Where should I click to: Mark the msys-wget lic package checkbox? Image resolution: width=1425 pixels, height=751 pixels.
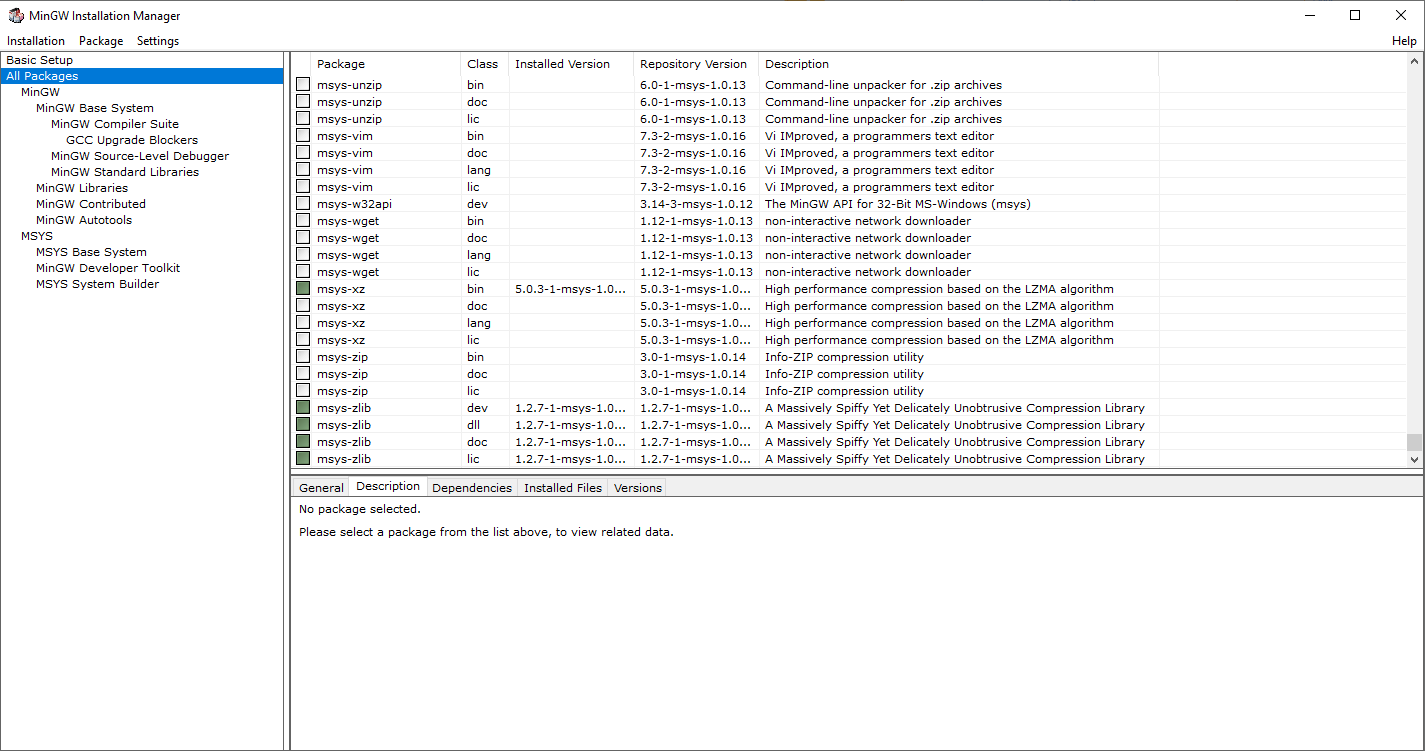point(303,272)
